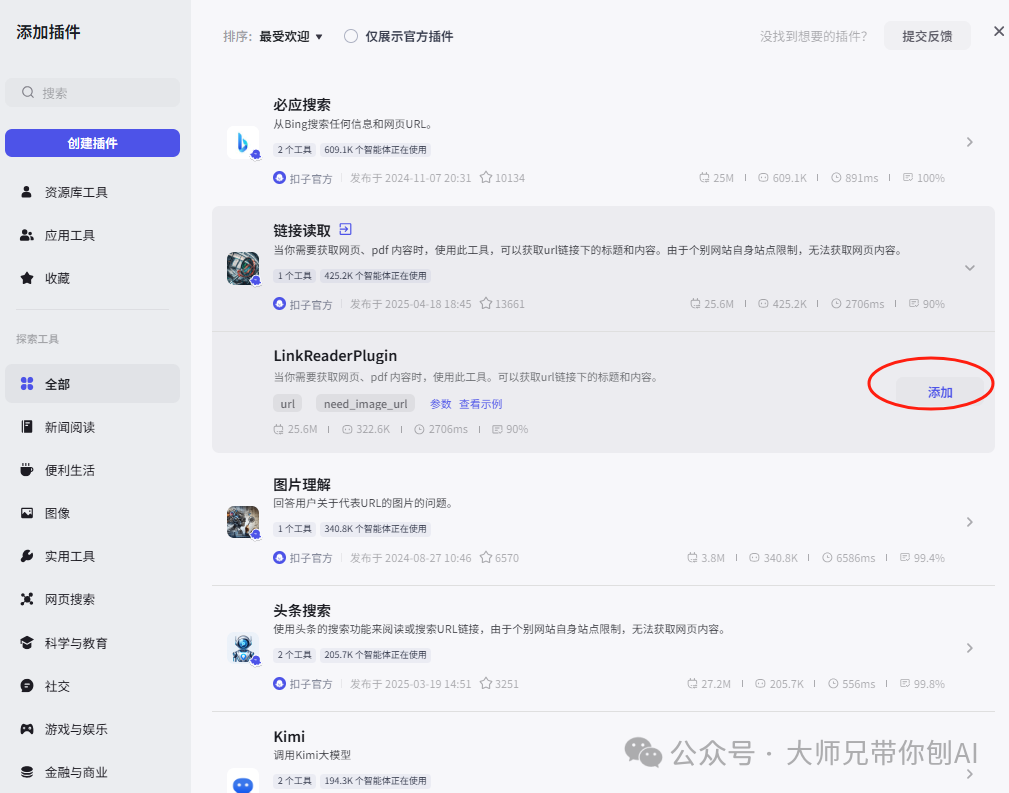Select the 网页搜索 network icon
The height and width of the screenshot is (793, 1009).
(26, 599)
